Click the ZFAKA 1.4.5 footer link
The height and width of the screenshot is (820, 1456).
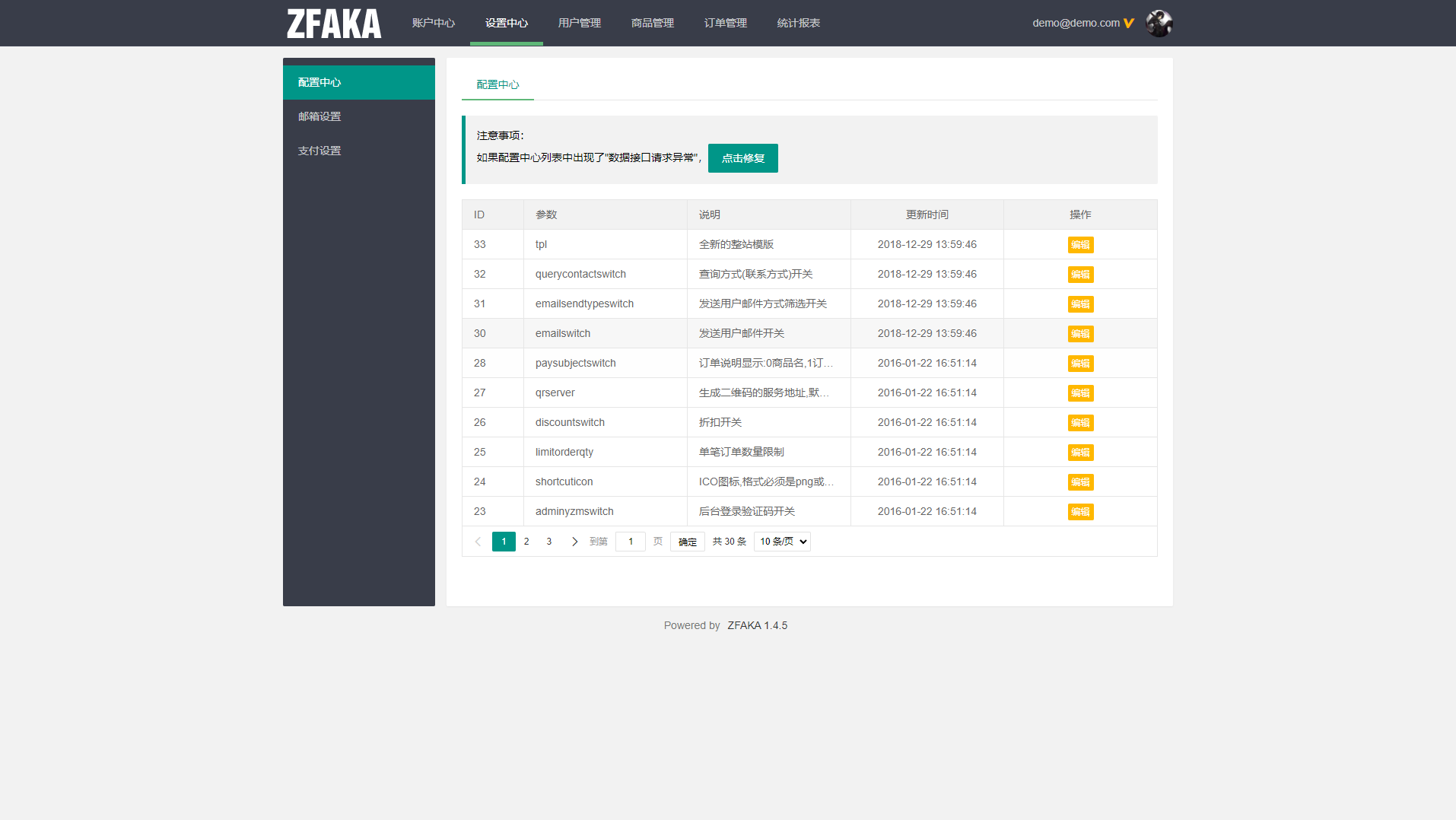point(757,625)
